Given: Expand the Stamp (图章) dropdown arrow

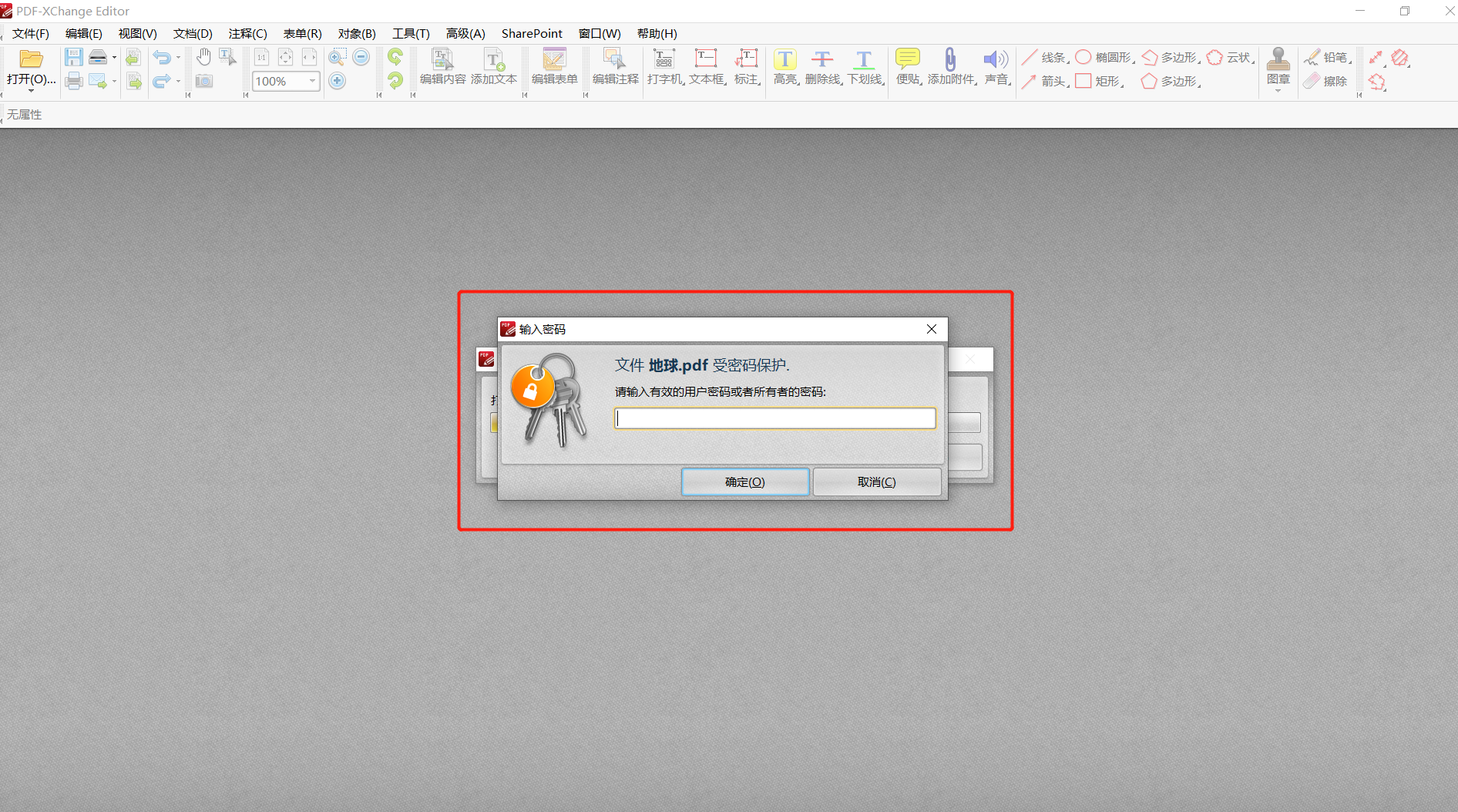Looking at the screenshot, I should (x=1278, y=92).
